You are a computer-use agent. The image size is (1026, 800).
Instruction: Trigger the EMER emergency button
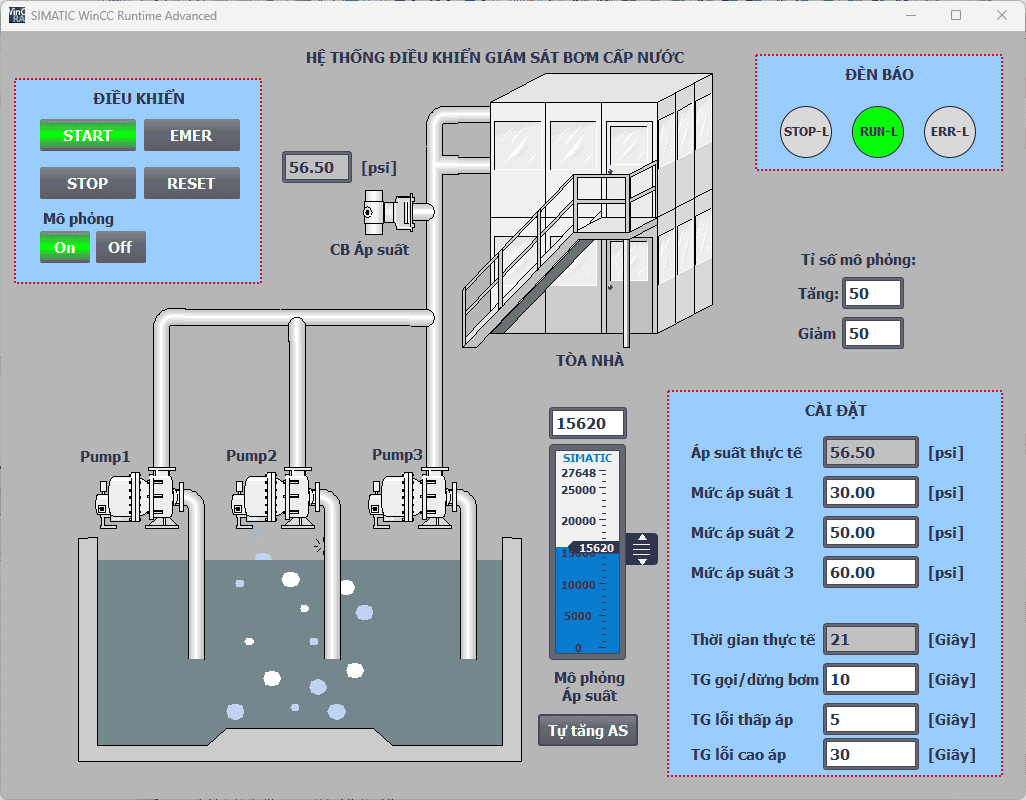coord(192,135)
